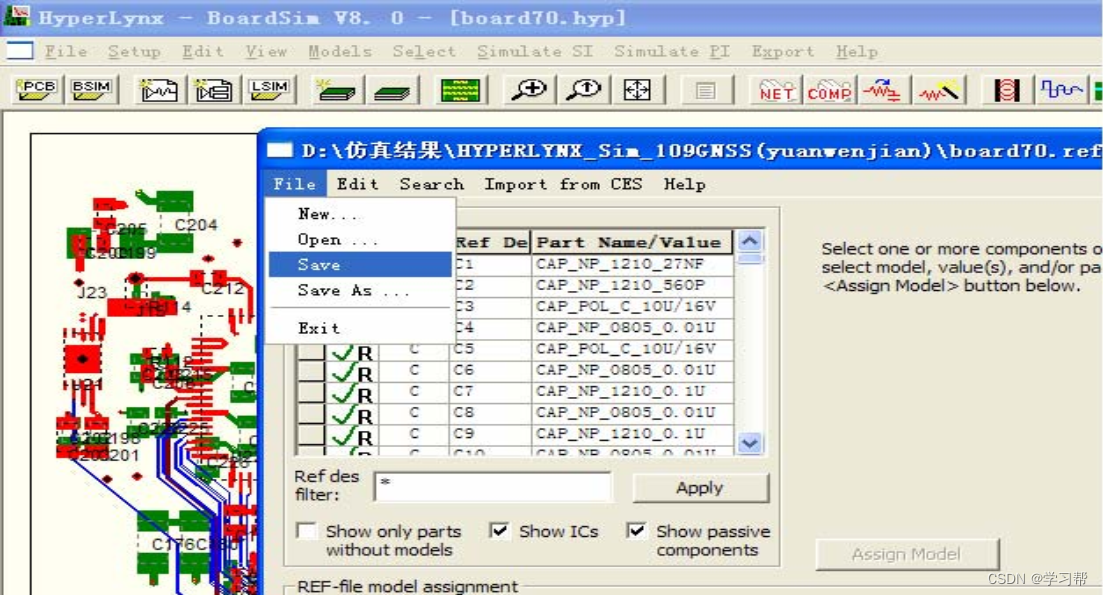Click the Part Name/Value column header
Viewport: 1103px width, 595px height.
[x=632, y=243]
